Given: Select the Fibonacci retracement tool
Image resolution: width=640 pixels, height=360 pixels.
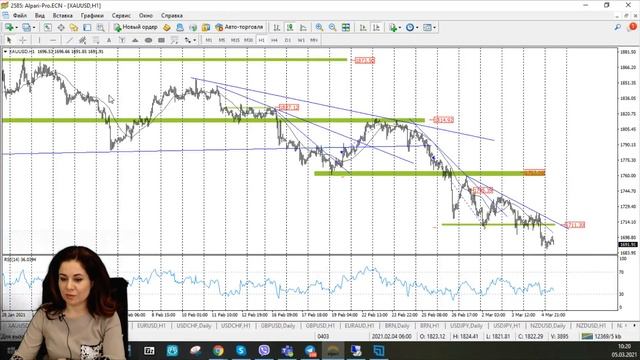Looking at the screenshot, I should click(x=96, y=40).
